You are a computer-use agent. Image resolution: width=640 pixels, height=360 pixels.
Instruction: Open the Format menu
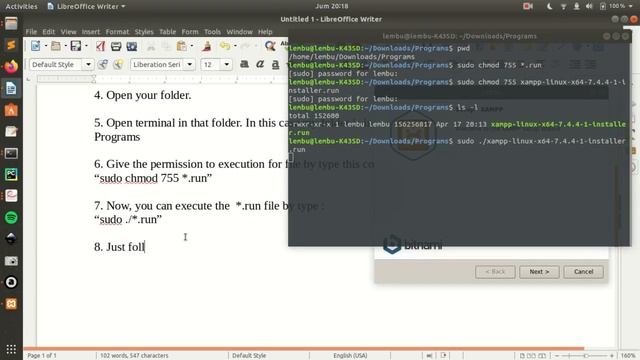(x=117, y=31)
